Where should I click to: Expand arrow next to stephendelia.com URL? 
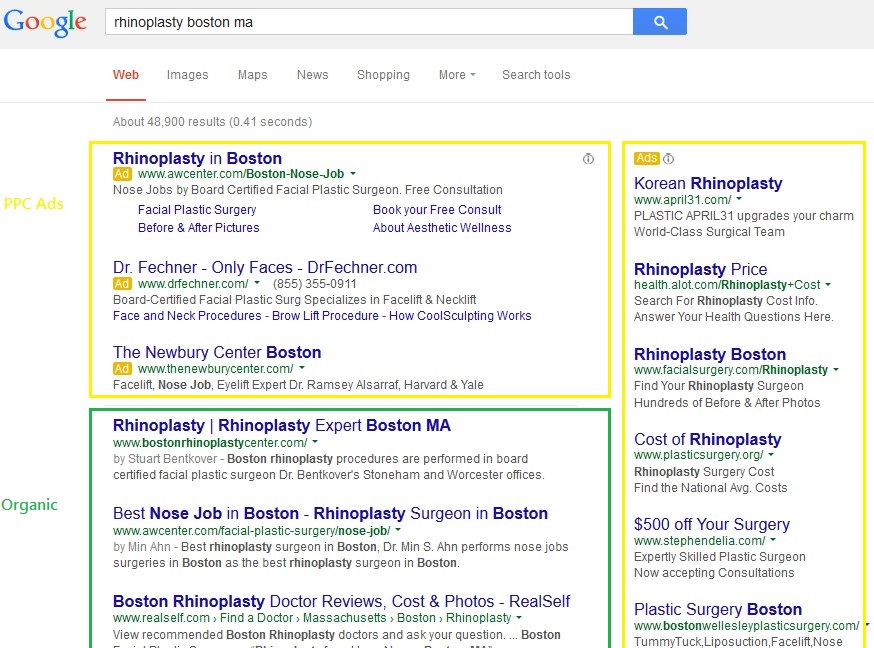773,540
